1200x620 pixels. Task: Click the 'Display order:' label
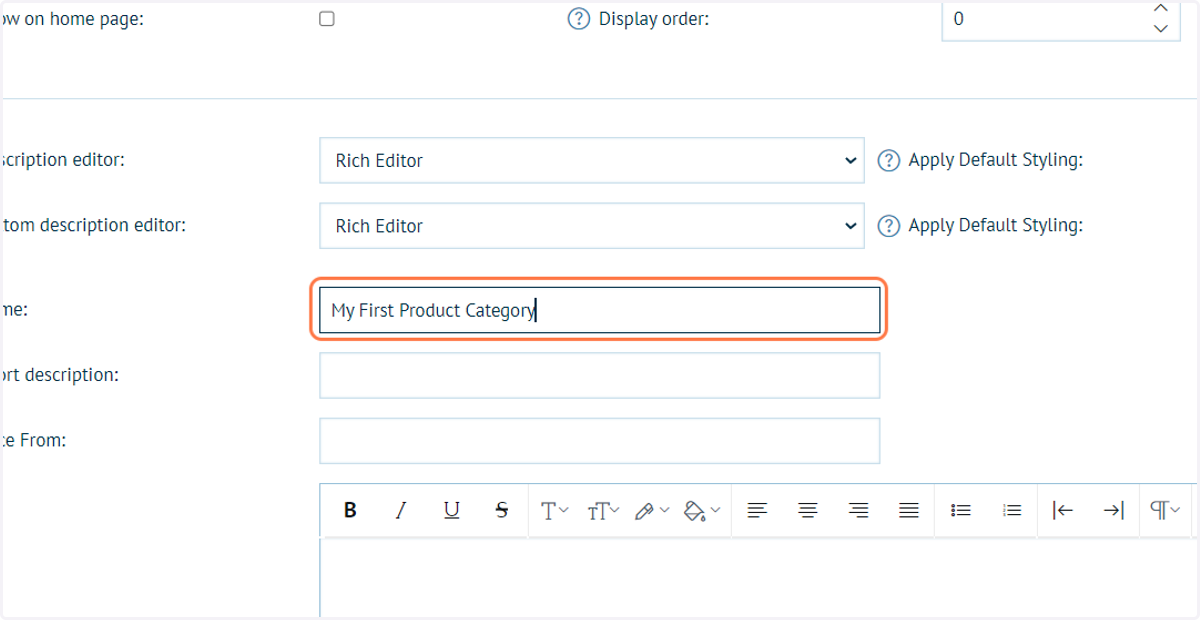[654, 19]
